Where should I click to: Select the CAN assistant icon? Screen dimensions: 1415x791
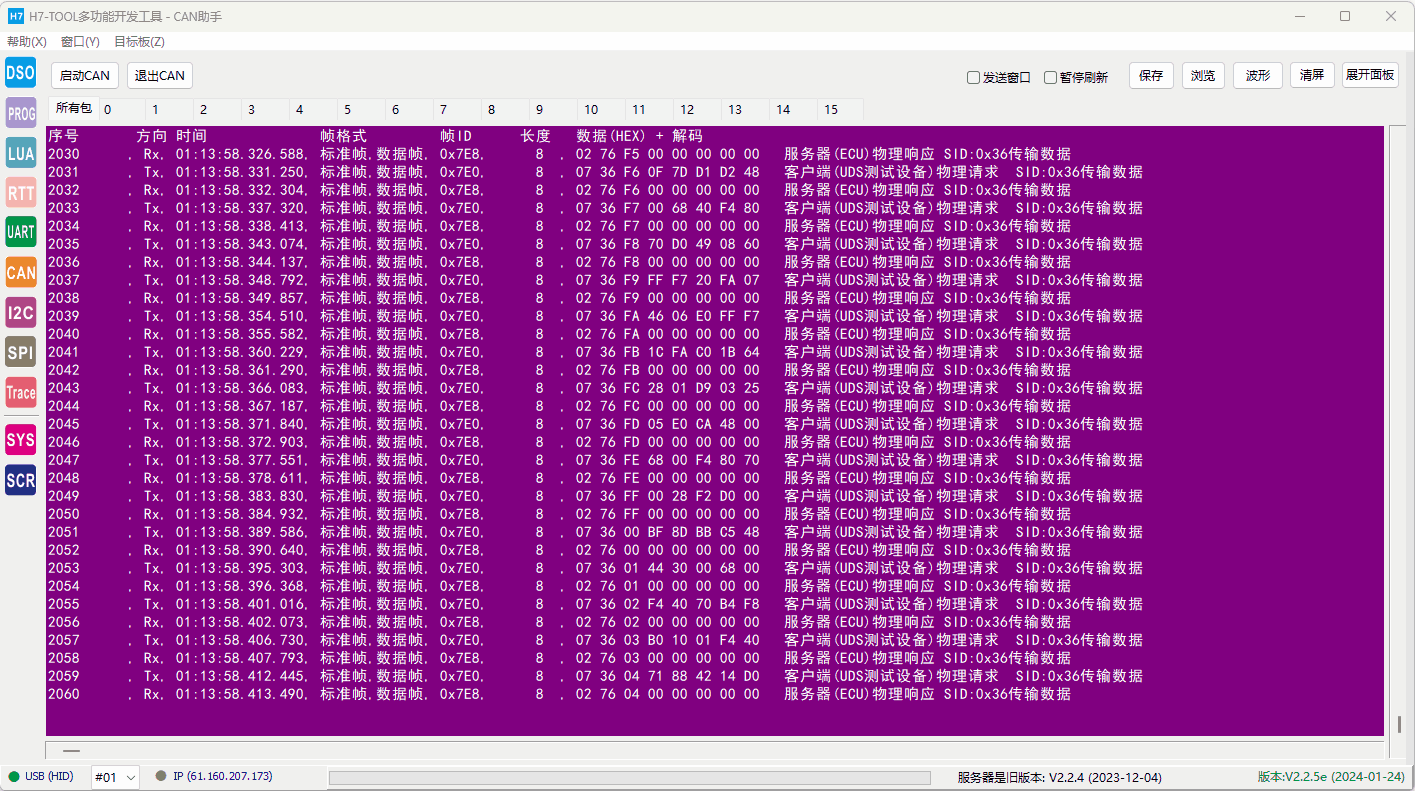point(21,272)
